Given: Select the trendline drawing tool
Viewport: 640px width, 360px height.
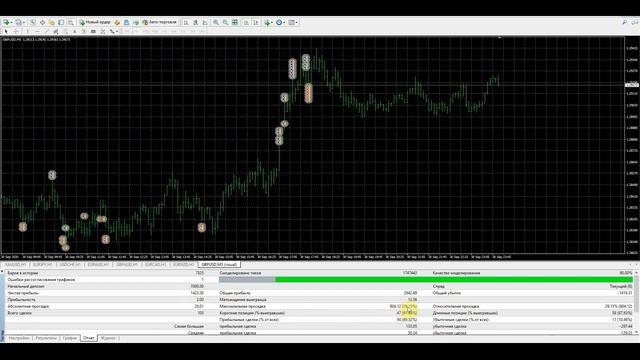Looking at the screenshot, I should tap(47, 31).
